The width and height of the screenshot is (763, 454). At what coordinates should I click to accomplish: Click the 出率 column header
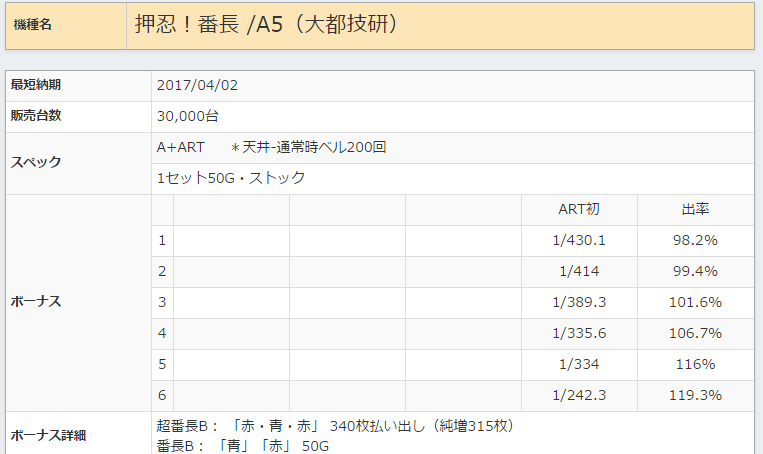click(695, 209)
